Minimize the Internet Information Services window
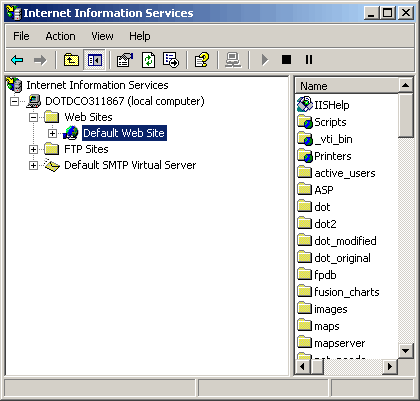The image size is (420, 401). point(372,13)
